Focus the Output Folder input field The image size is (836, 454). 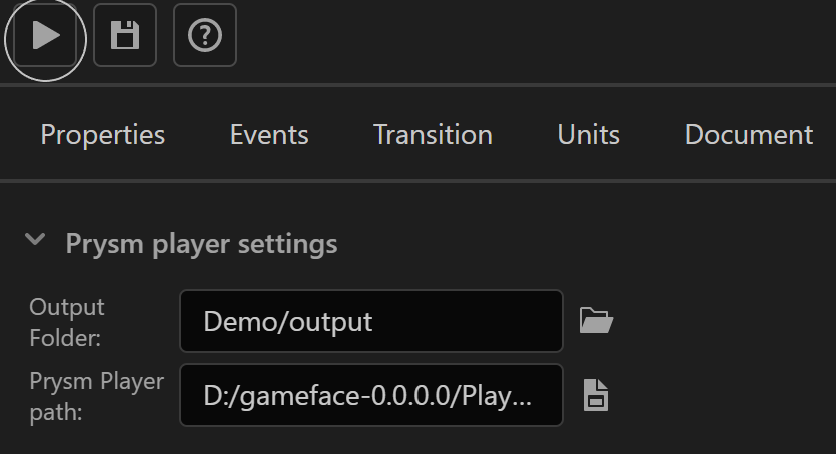pos(372,321)
